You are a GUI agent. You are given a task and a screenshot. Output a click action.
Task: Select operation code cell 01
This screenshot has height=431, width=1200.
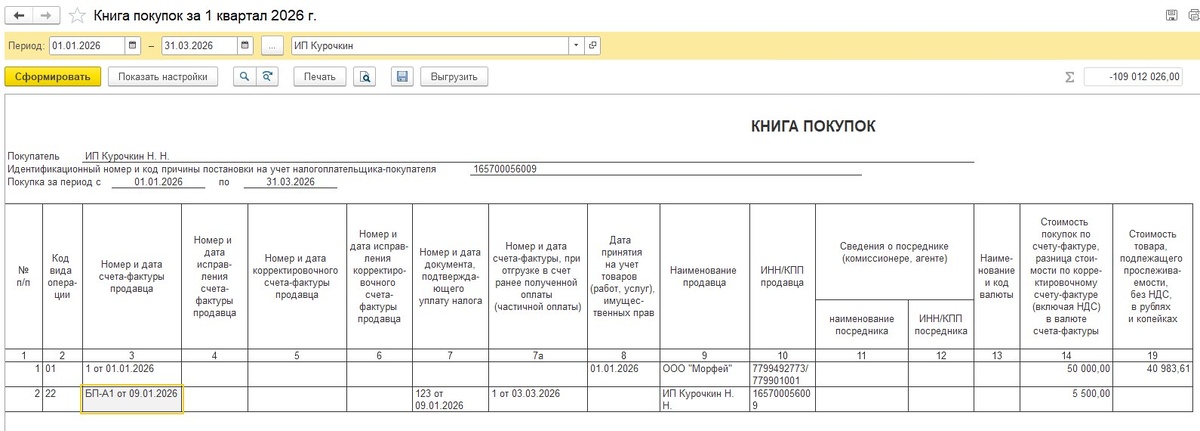pyautogui.click(x=61, y=373)
